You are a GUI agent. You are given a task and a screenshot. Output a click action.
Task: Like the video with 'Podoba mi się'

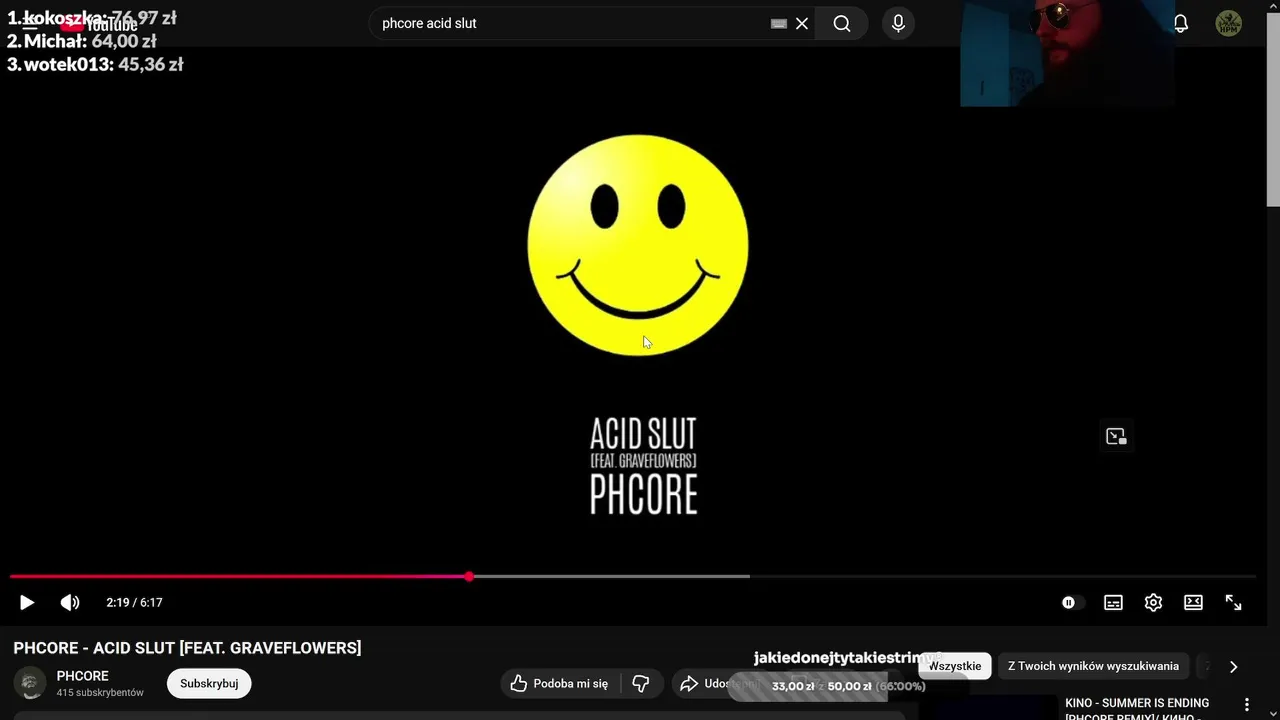point(560,683)
